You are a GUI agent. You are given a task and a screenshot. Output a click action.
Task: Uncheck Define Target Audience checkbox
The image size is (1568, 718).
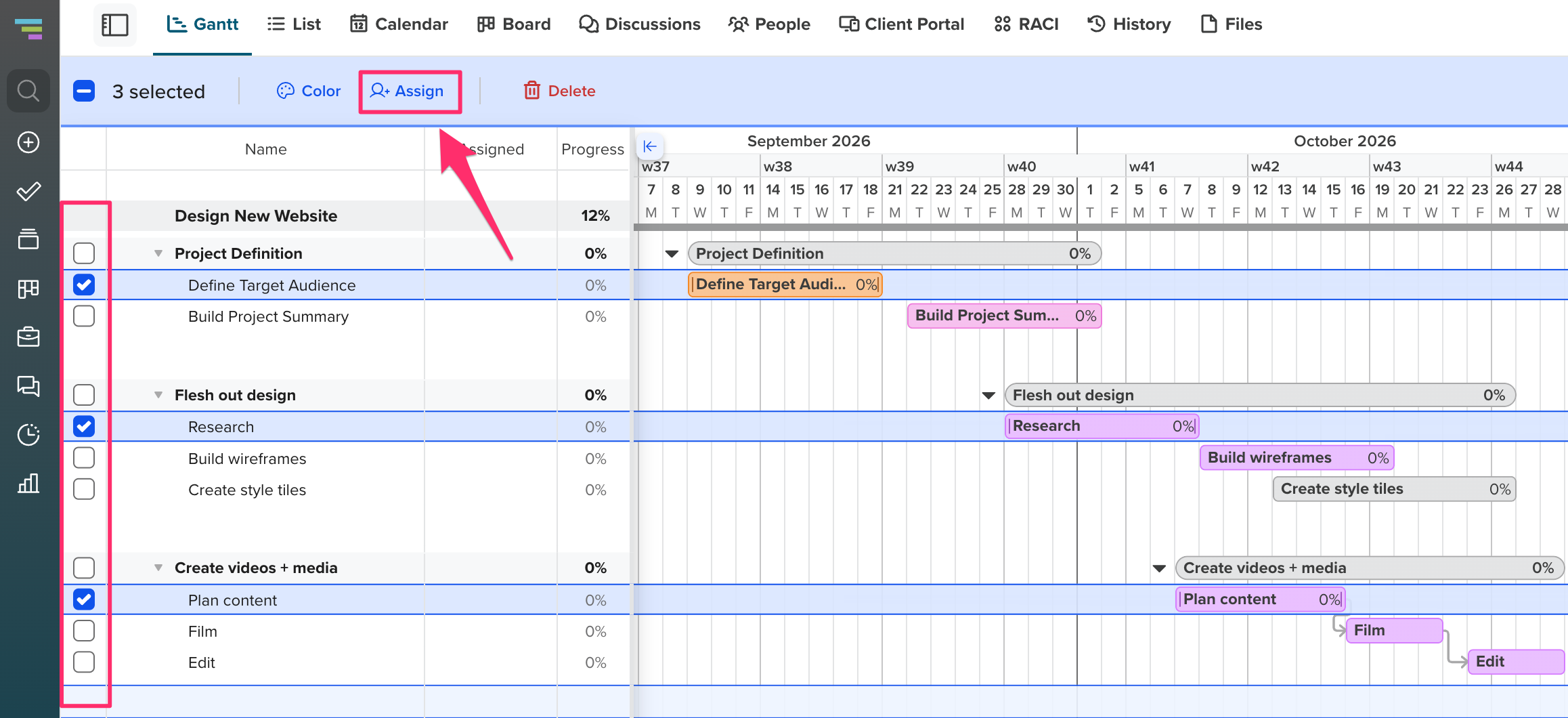pyautogui.click(x=84, y=285)
